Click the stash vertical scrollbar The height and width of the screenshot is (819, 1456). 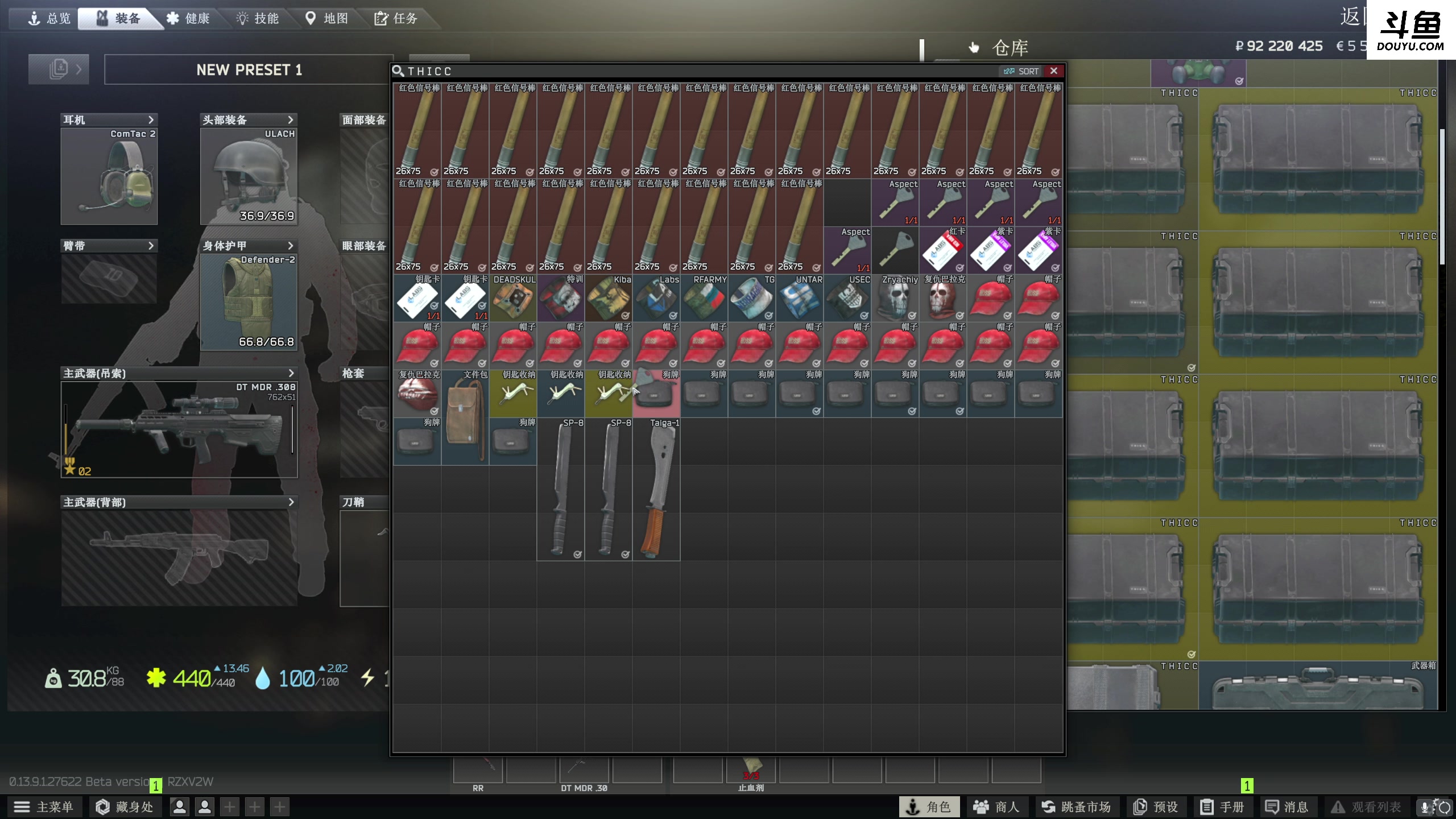(x=1442, y=196)
